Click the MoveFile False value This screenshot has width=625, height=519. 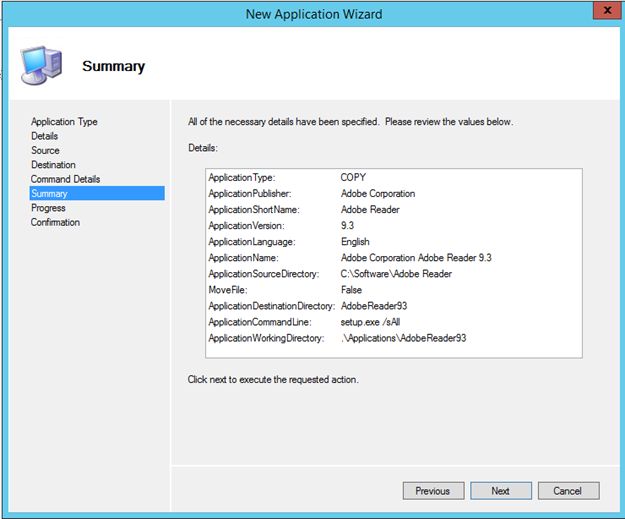pyautogui.click(x=351, y=290)
